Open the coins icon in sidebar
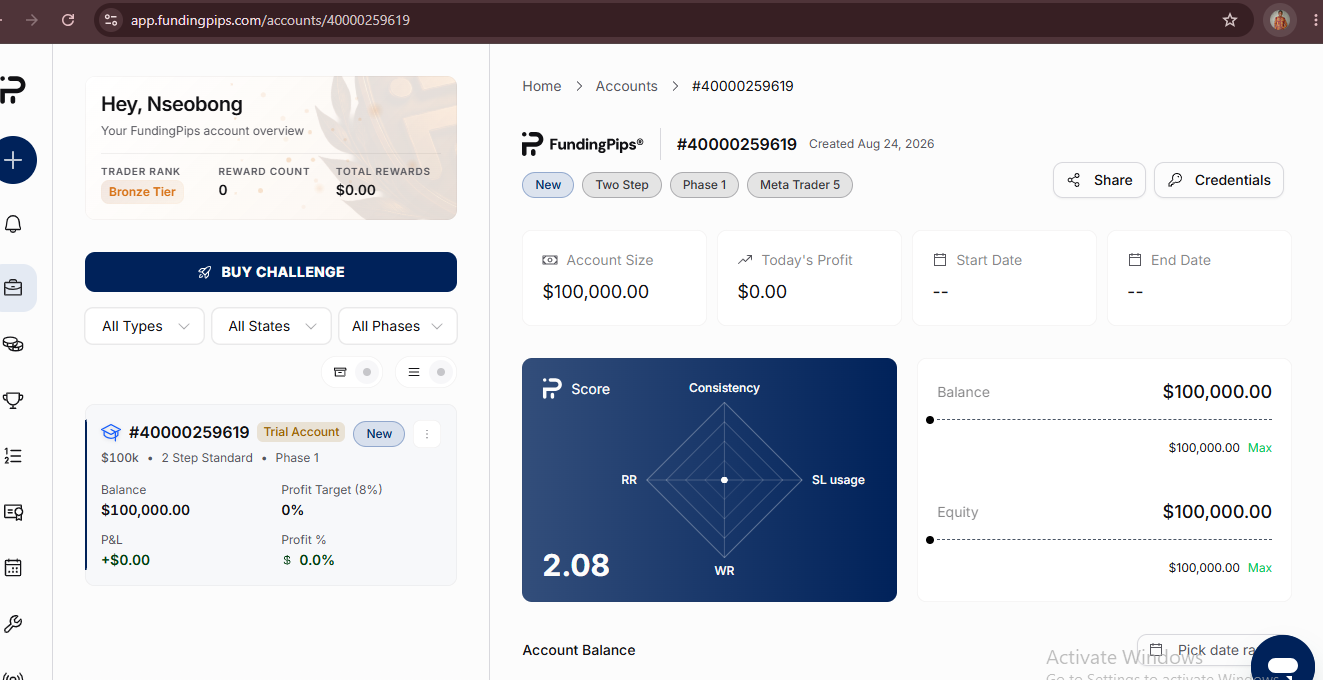Screen dimensions: 1323x680 coord(13,344)
